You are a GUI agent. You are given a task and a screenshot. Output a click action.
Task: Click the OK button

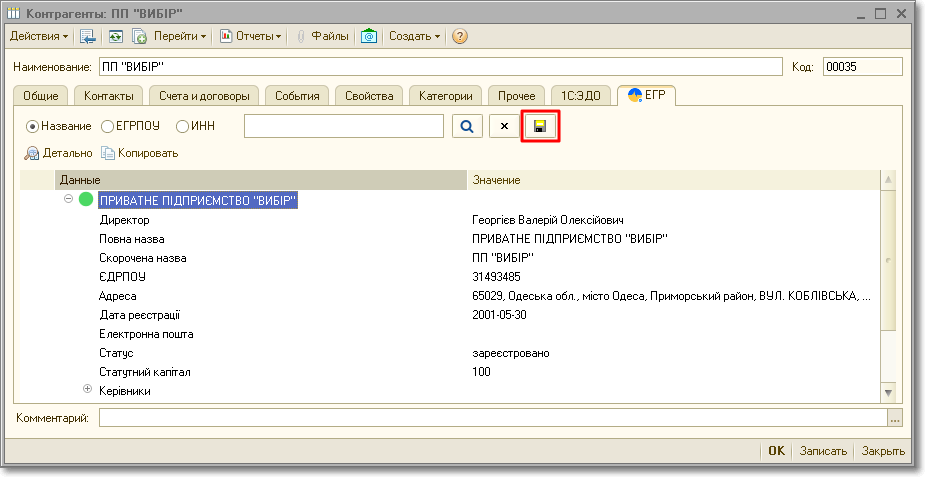tap(776, 451)
